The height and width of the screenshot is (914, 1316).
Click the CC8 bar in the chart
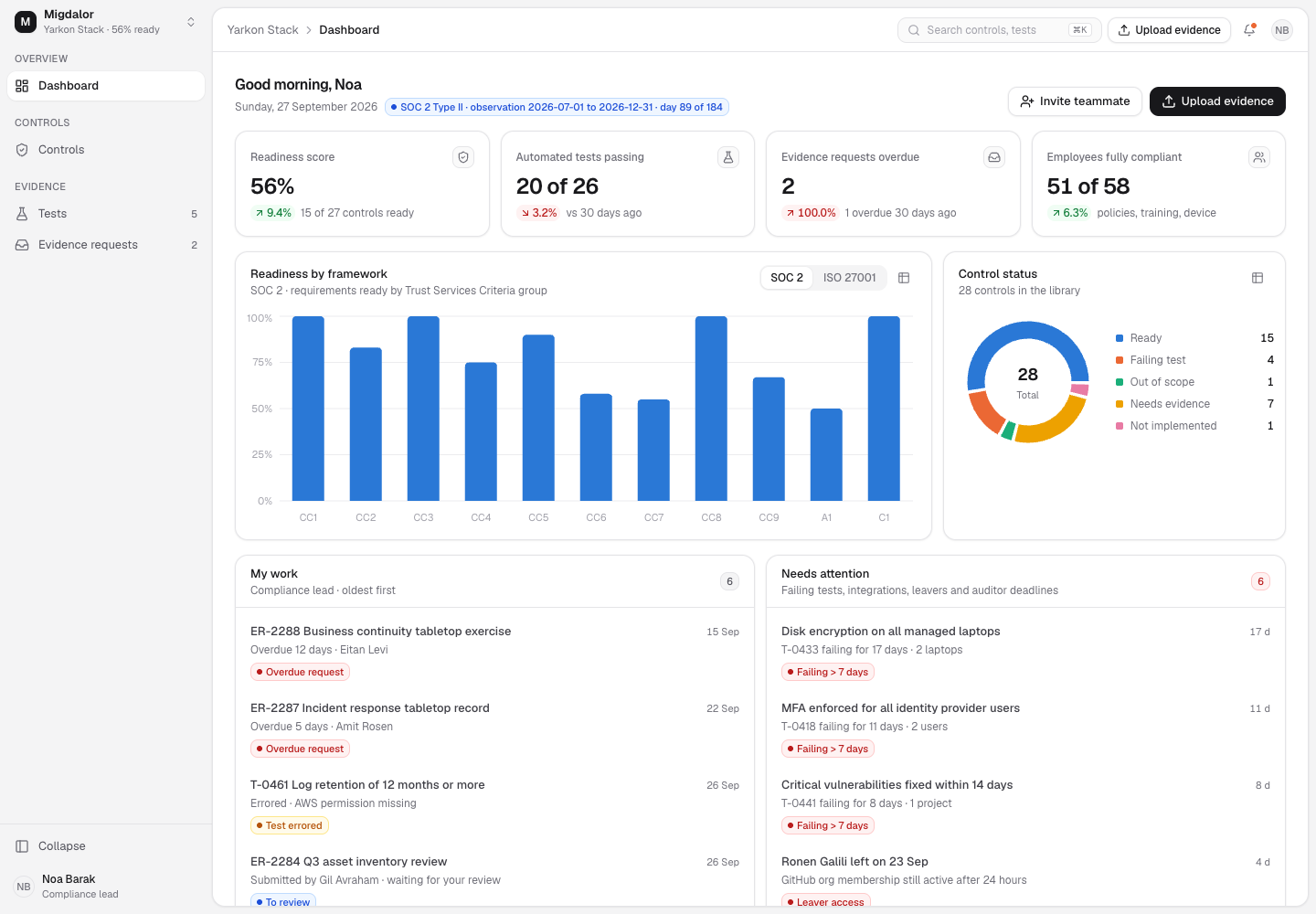click(x=711, y=409)
